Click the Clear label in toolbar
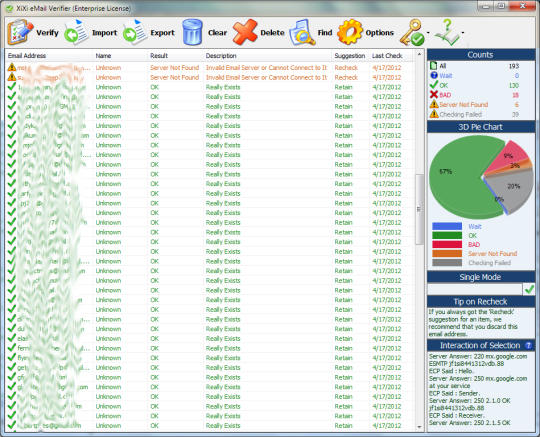Viewport: 540px width, 437px height. pos(217,33)
